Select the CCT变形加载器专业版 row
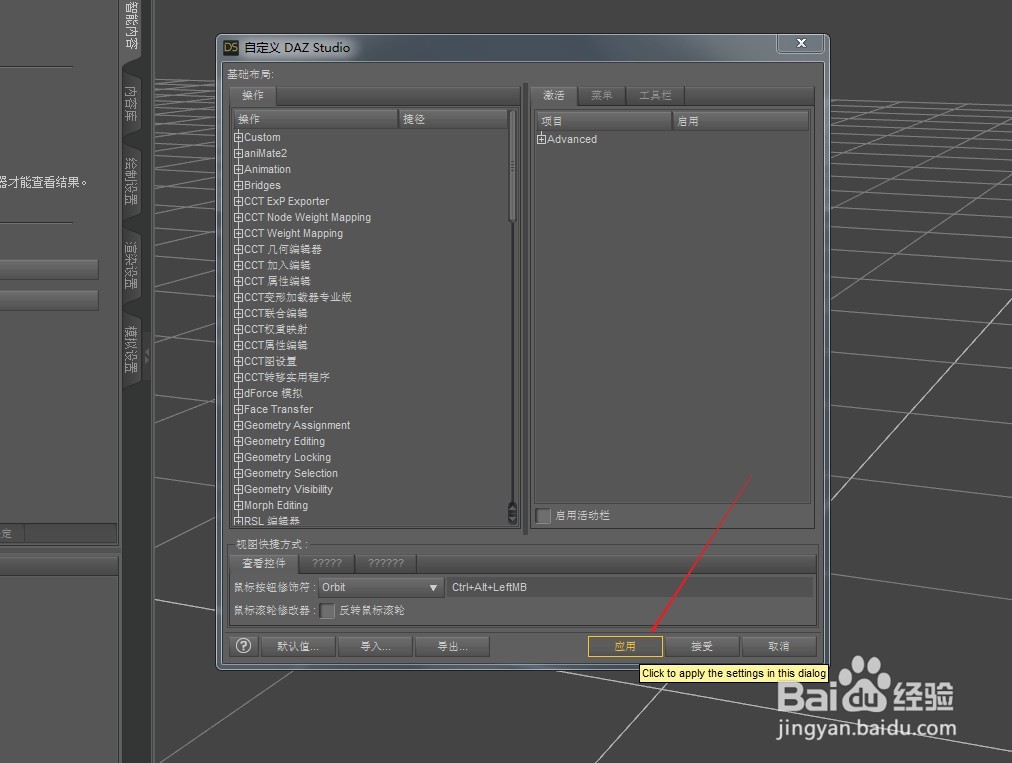 [298, 298]
